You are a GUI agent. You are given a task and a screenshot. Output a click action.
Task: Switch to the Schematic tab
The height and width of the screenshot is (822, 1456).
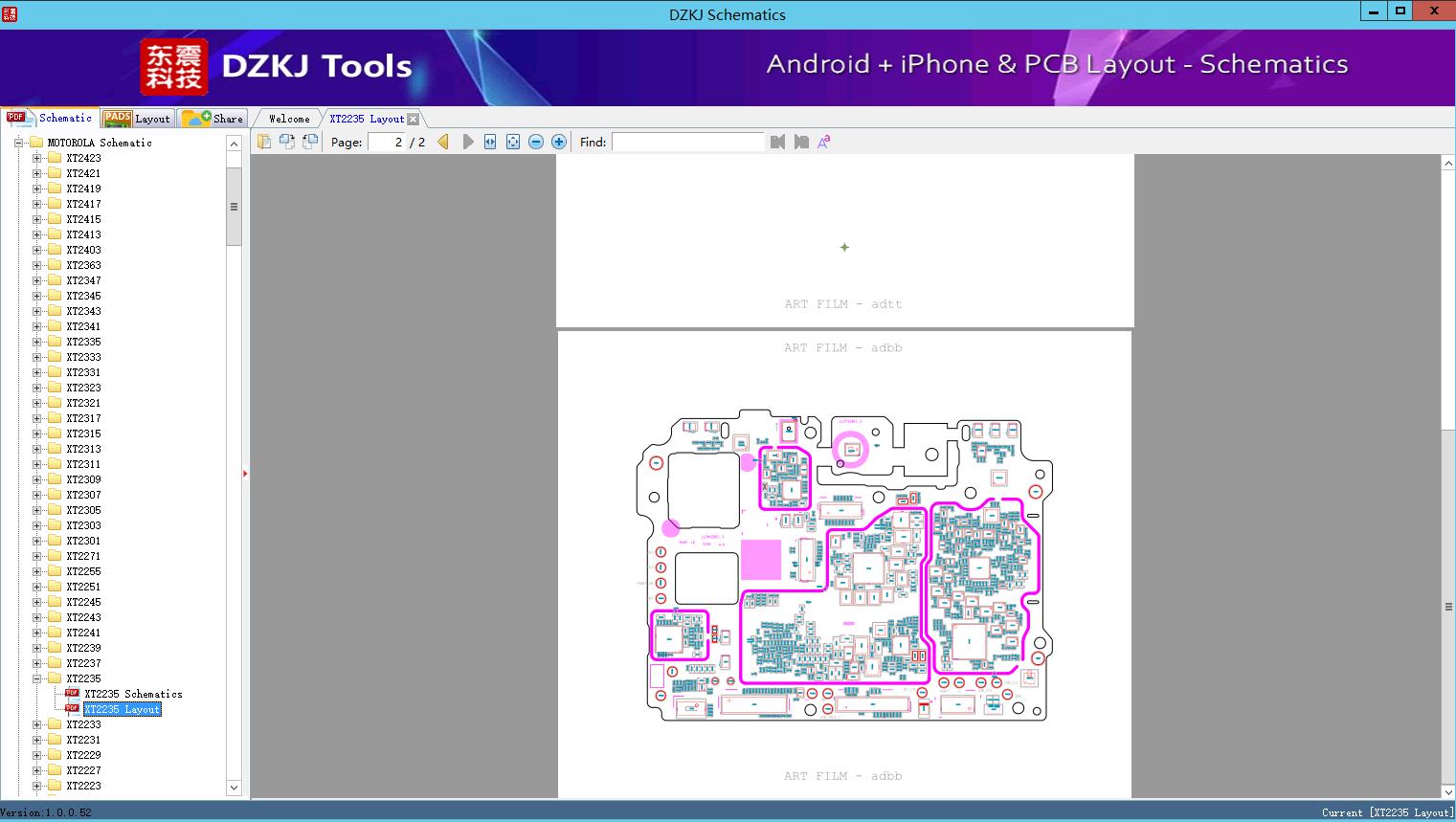point(50,118)
